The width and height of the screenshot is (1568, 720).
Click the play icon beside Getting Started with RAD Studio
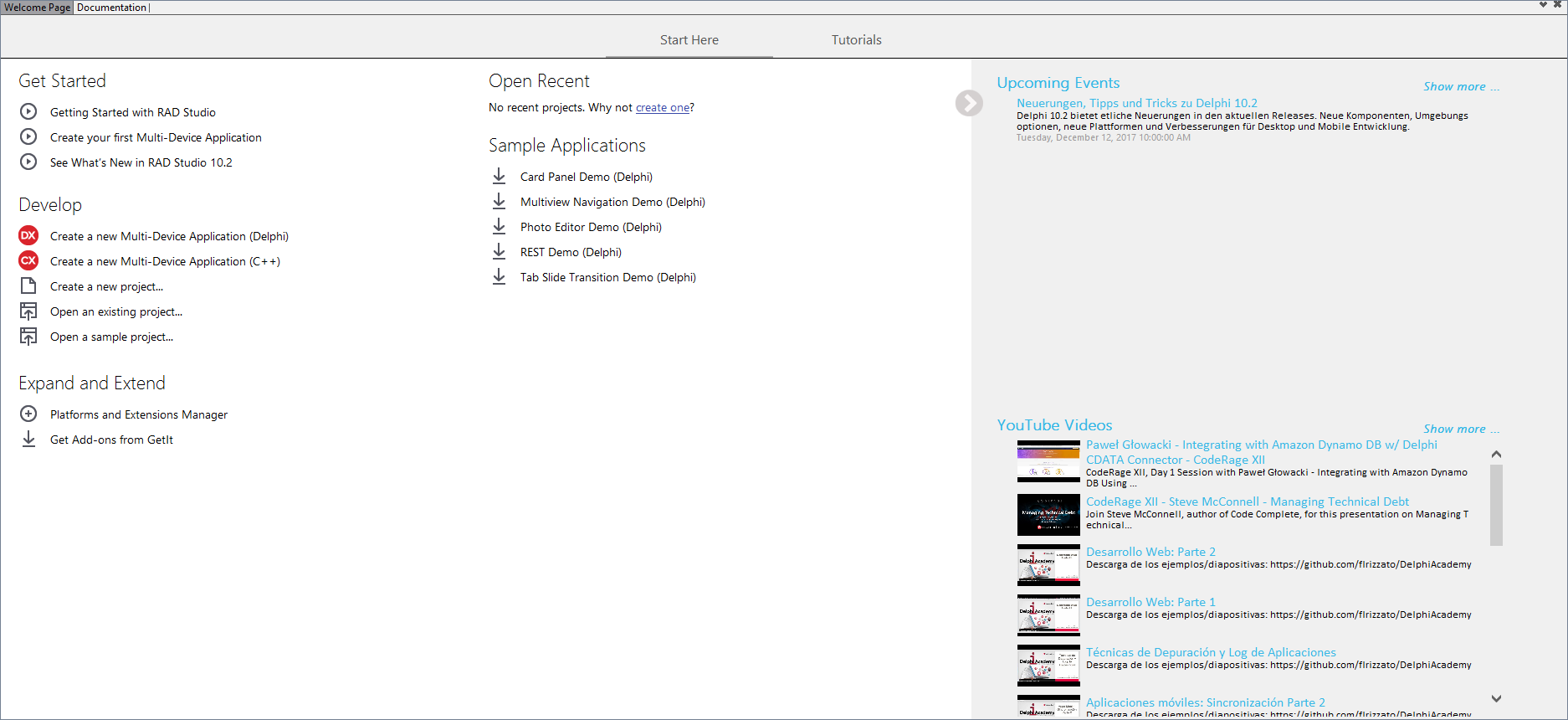click(28, 111)
